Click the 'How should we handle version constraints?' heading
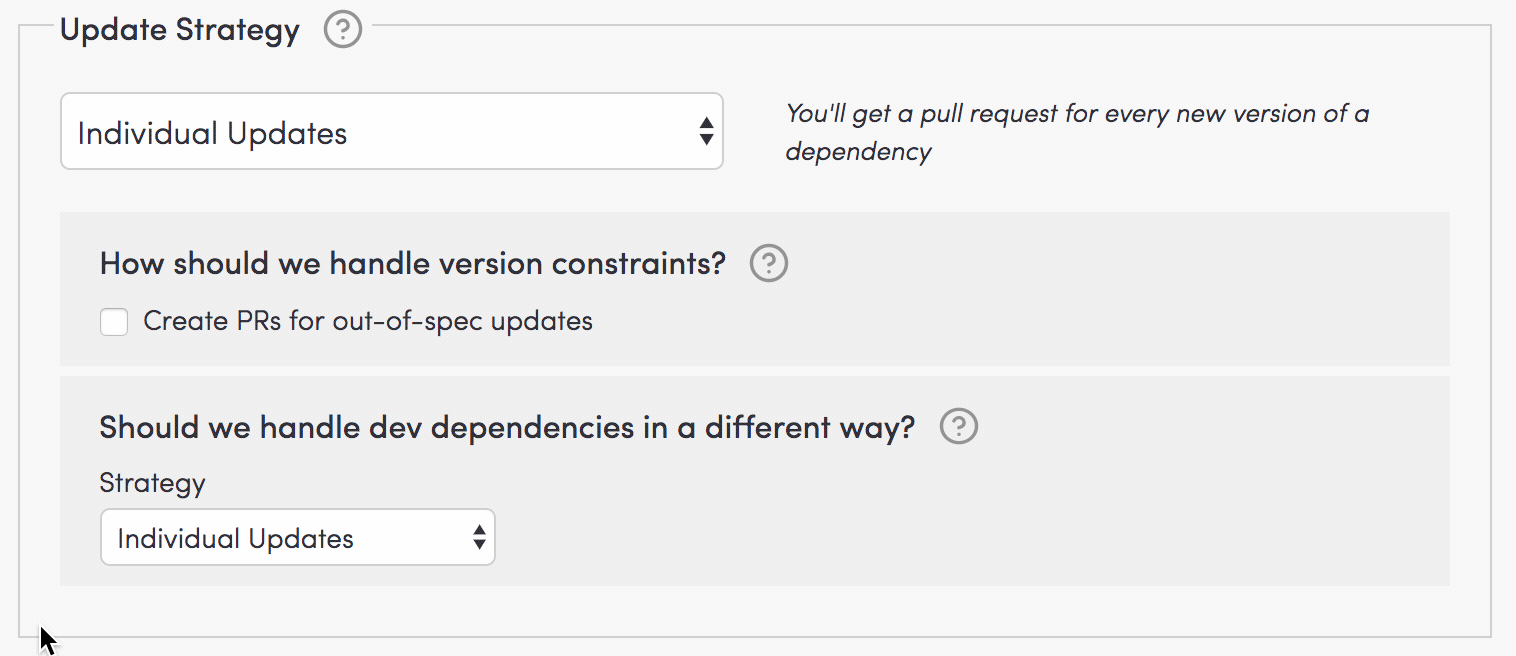 [412, 264]
